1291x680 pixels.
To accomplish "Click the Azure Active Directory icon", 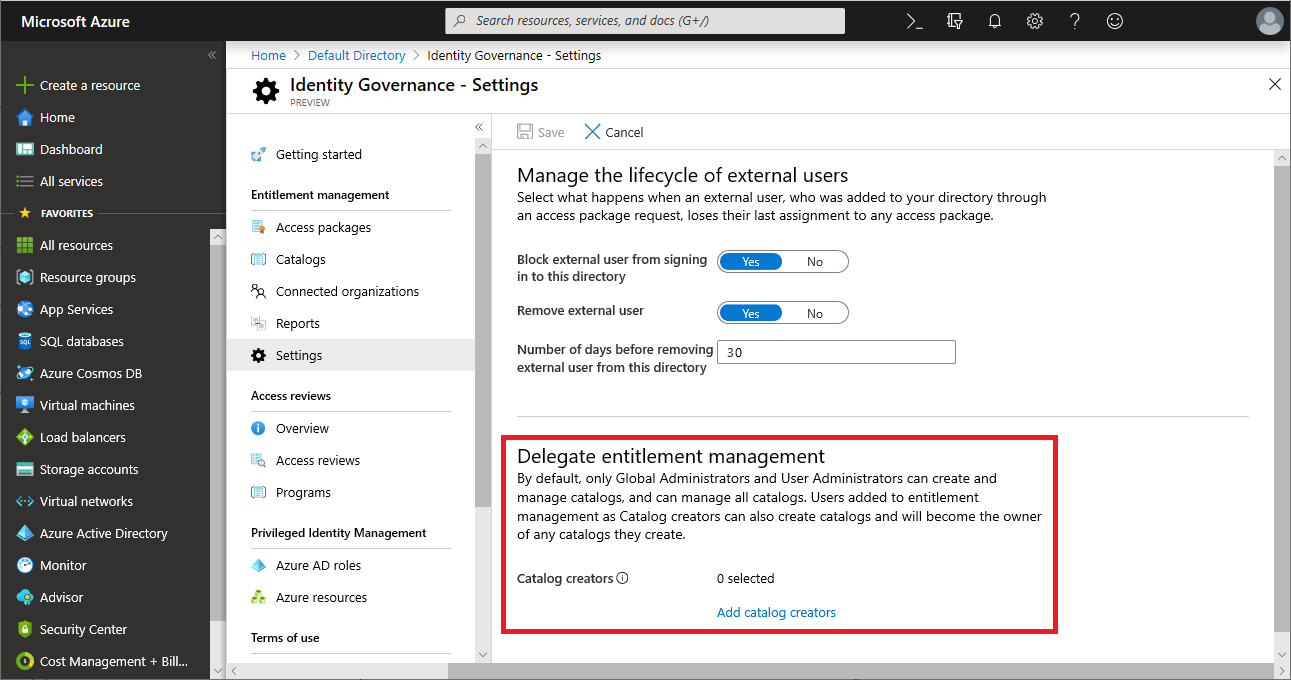I will pos(25,533).
